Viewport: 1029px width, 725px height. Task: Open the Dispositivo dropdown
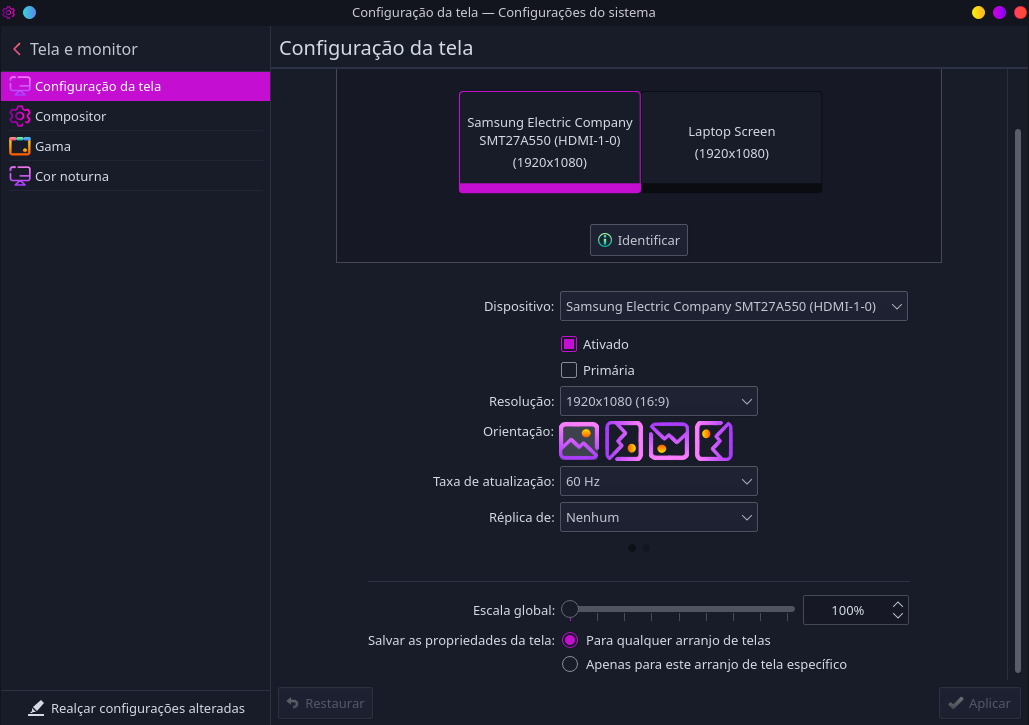click(733, 306)
